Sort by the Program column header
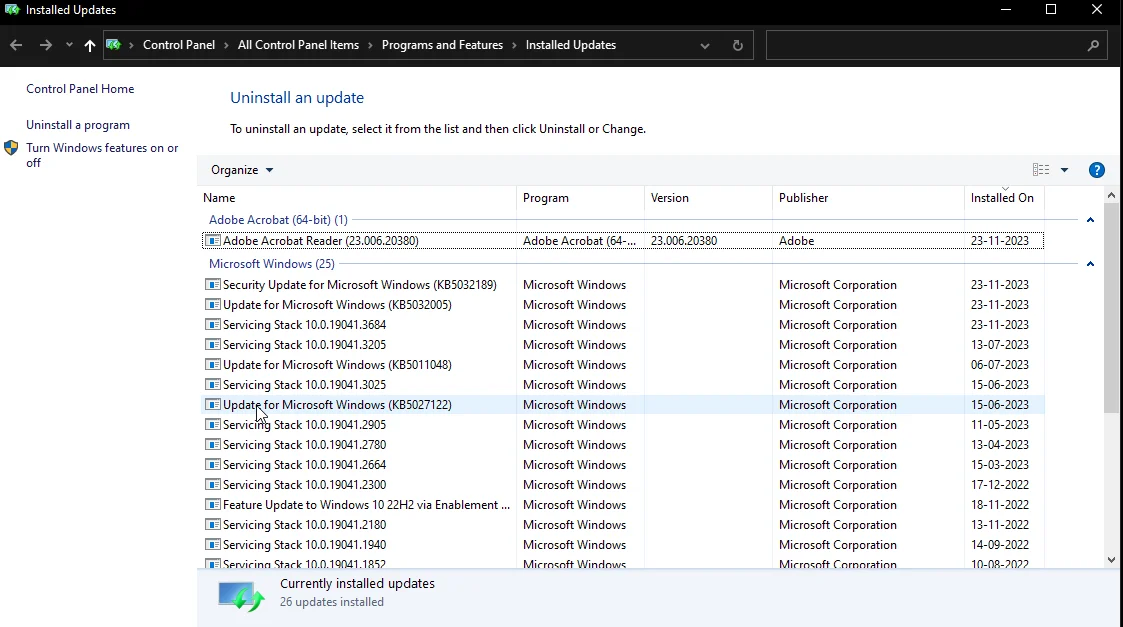The image size is (1123, 627). [x=580, y=198]
